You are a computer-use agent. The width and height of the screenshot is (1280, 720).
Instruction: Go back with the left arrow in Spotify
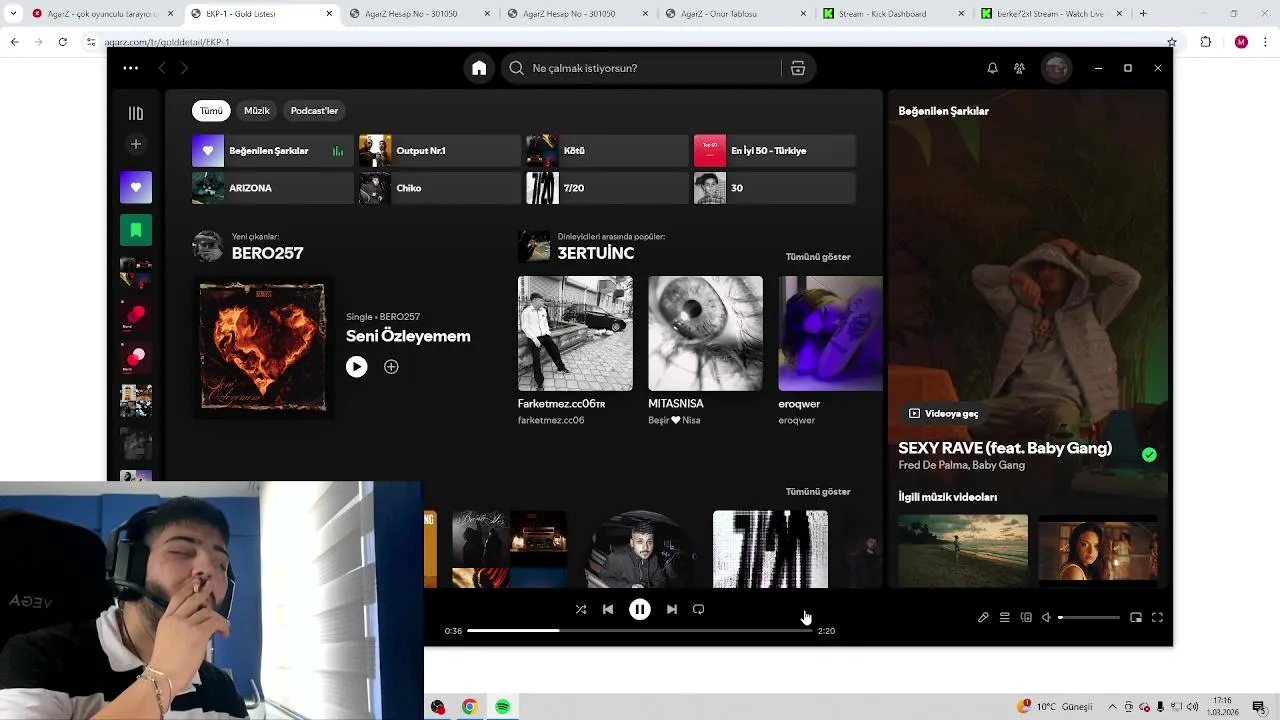click(161, 68)
